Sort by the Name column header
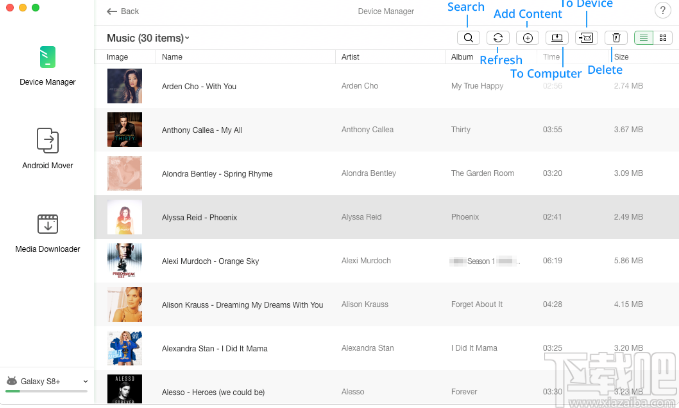The image size is (679, 408). pyautogui.click(x=172, y=57)
